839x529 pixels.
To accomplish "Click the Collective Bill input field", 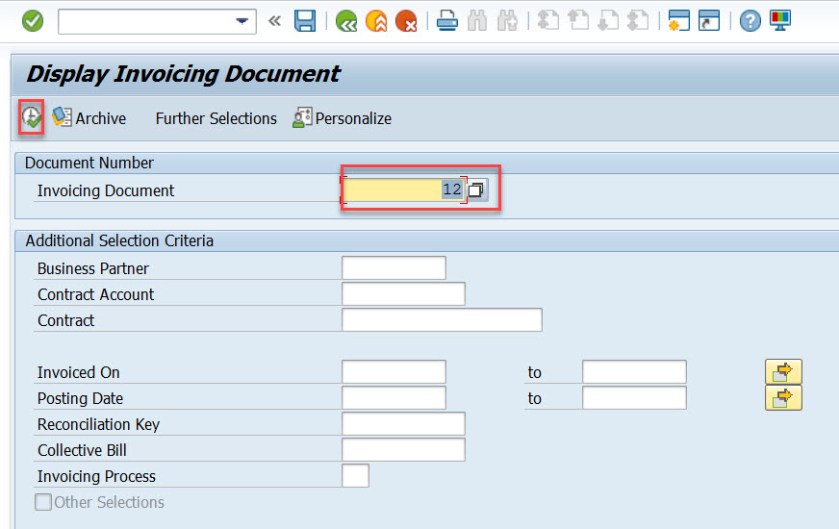I will pos(403,450).
